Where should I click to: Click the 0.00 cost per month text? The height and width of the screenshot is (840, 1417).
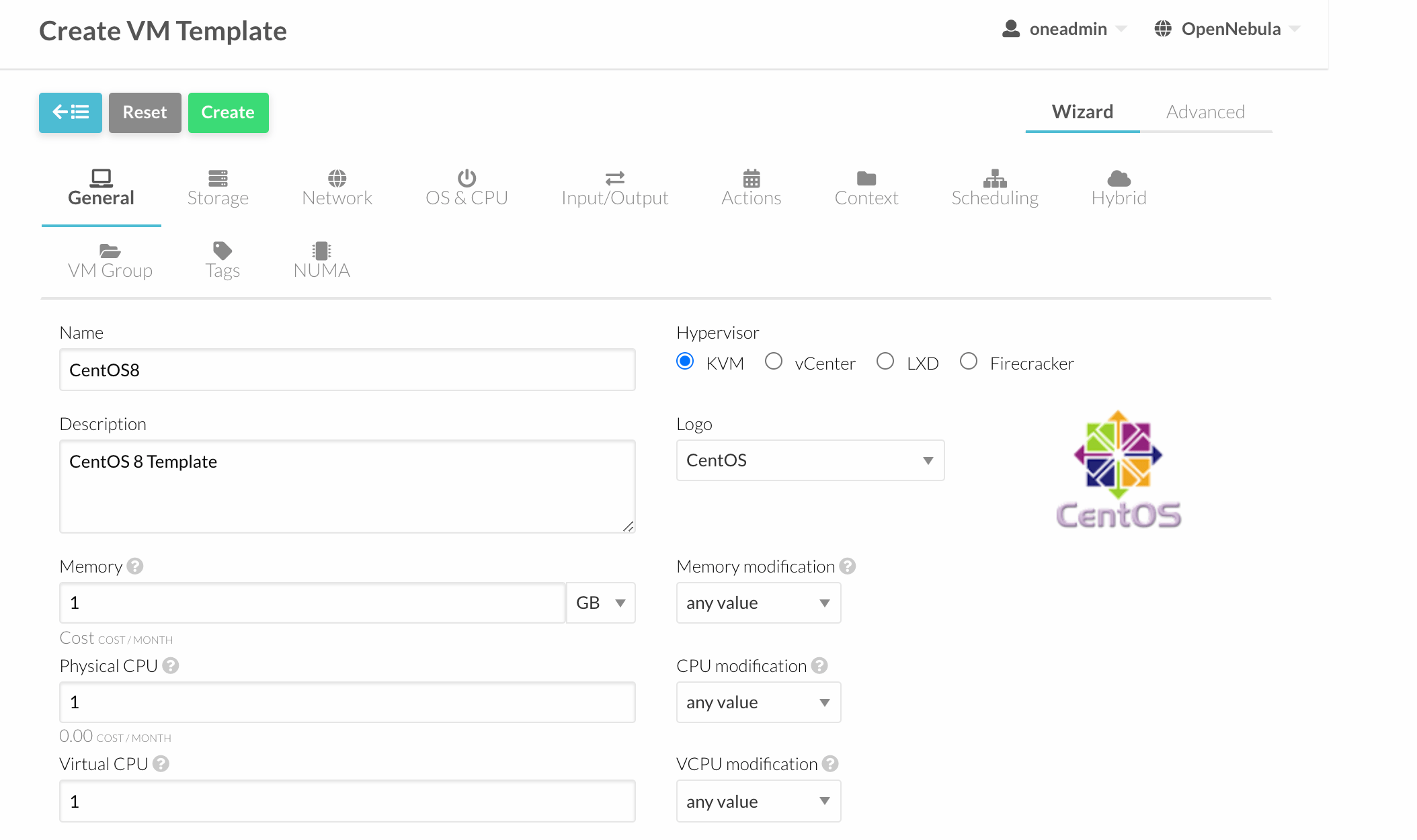116,737
